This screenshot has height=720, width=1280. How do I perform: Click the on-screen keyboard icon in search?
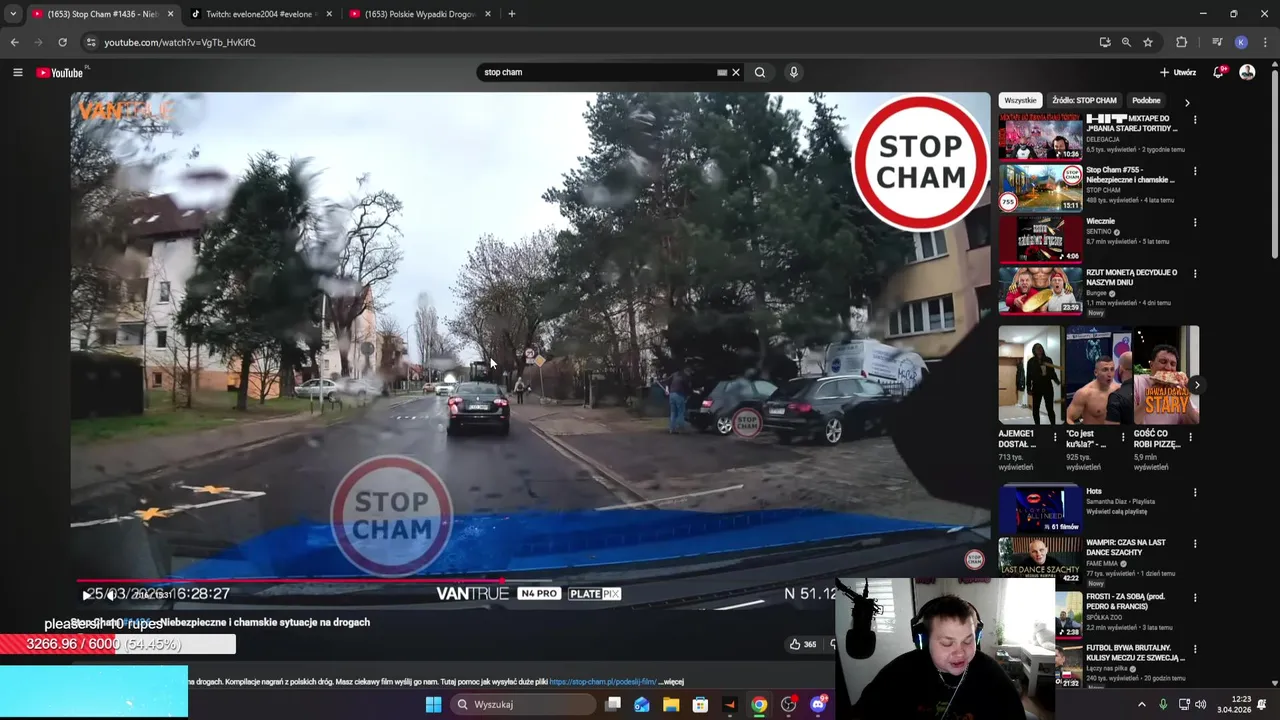[722, 72]
